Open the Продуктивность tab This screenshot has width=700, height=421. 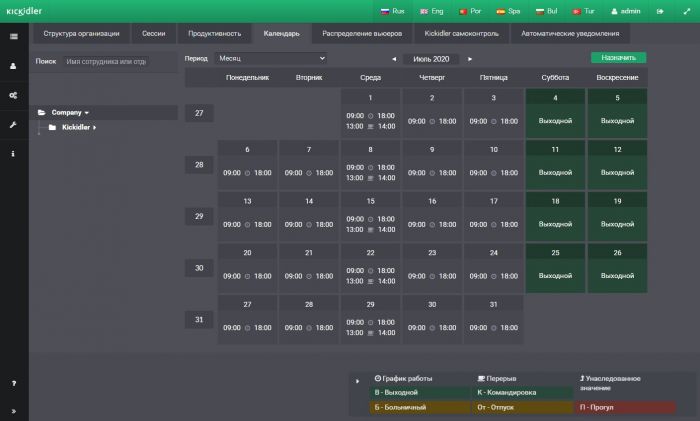click(215, 33)
